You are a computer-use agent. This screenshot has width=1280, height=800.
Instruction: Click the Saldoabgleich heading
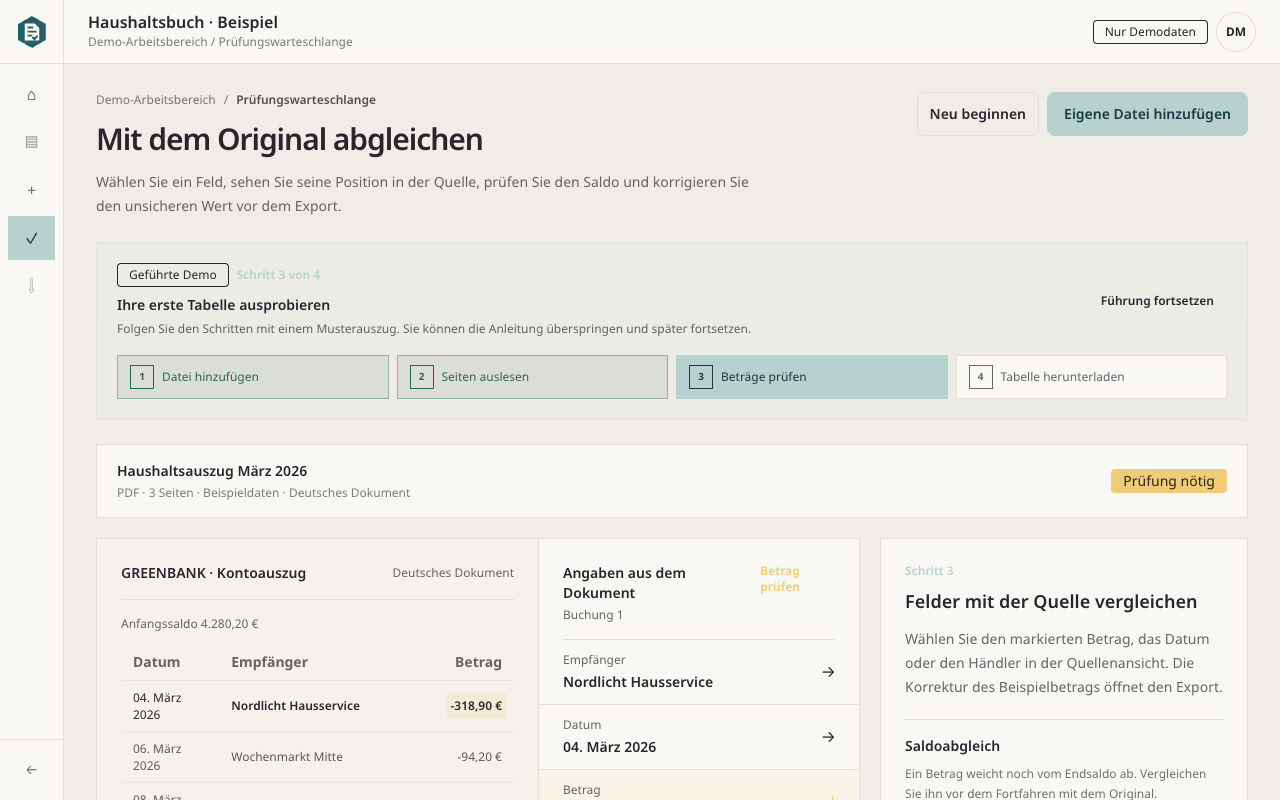coord(952,746)
